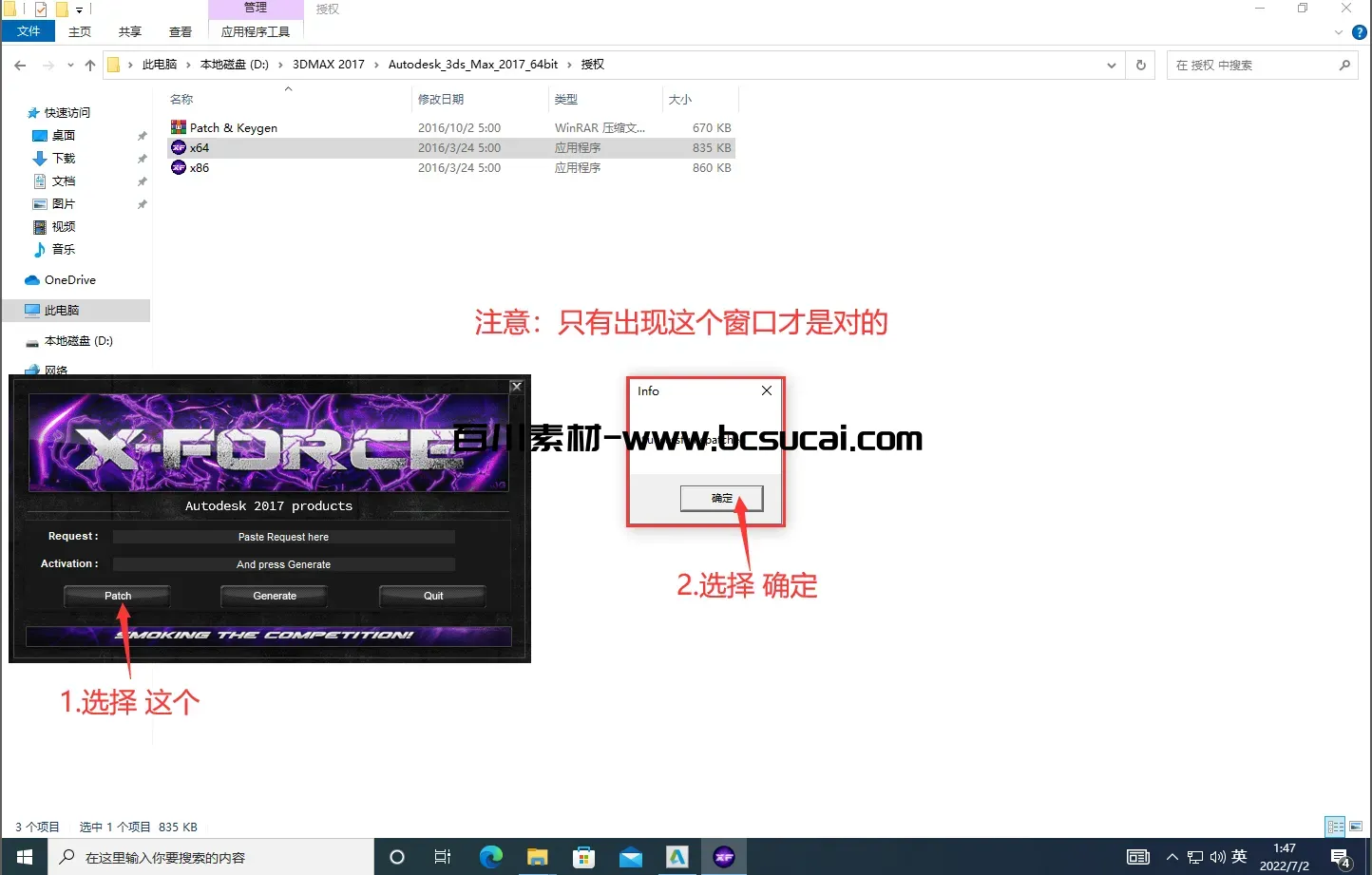Screen dimensions: 1372x875
Task: Open Task View on the taskbar
Action: (443, 857)
